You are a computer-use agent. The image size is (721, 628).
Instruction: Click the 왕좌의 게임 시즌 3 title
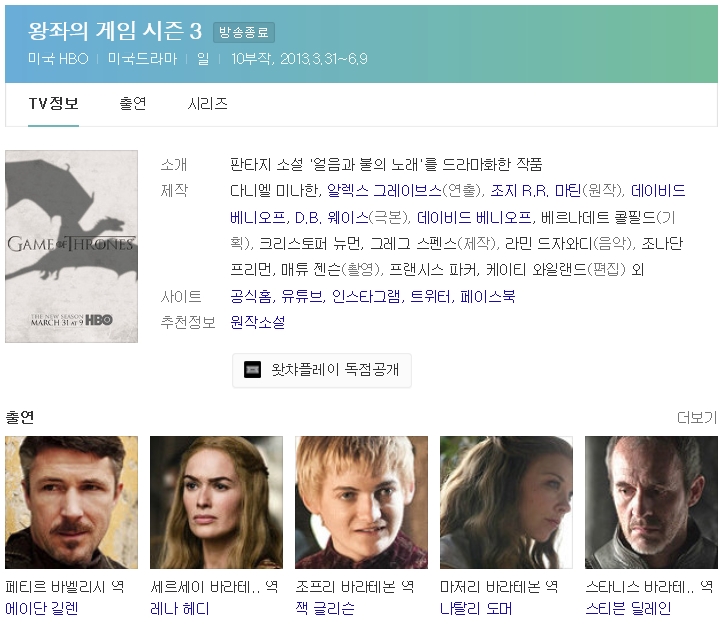point(116,31)
